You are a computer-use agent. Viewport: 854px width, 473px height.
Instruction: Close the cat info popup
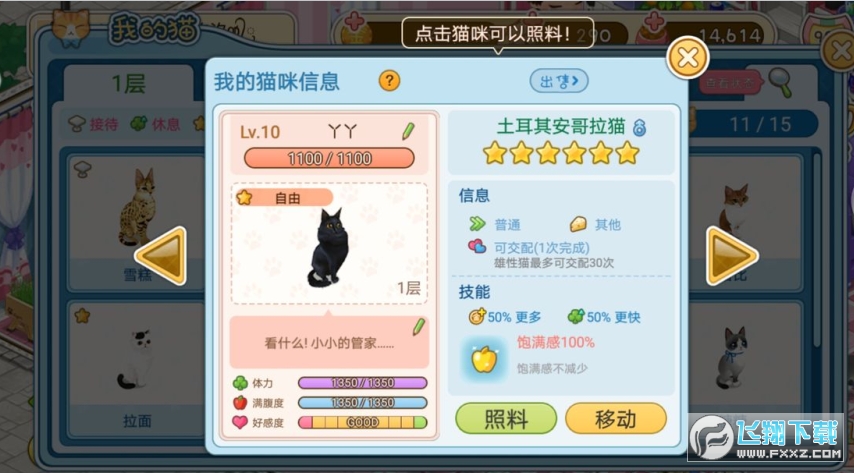pyautogui.click(x=688, y=57)
